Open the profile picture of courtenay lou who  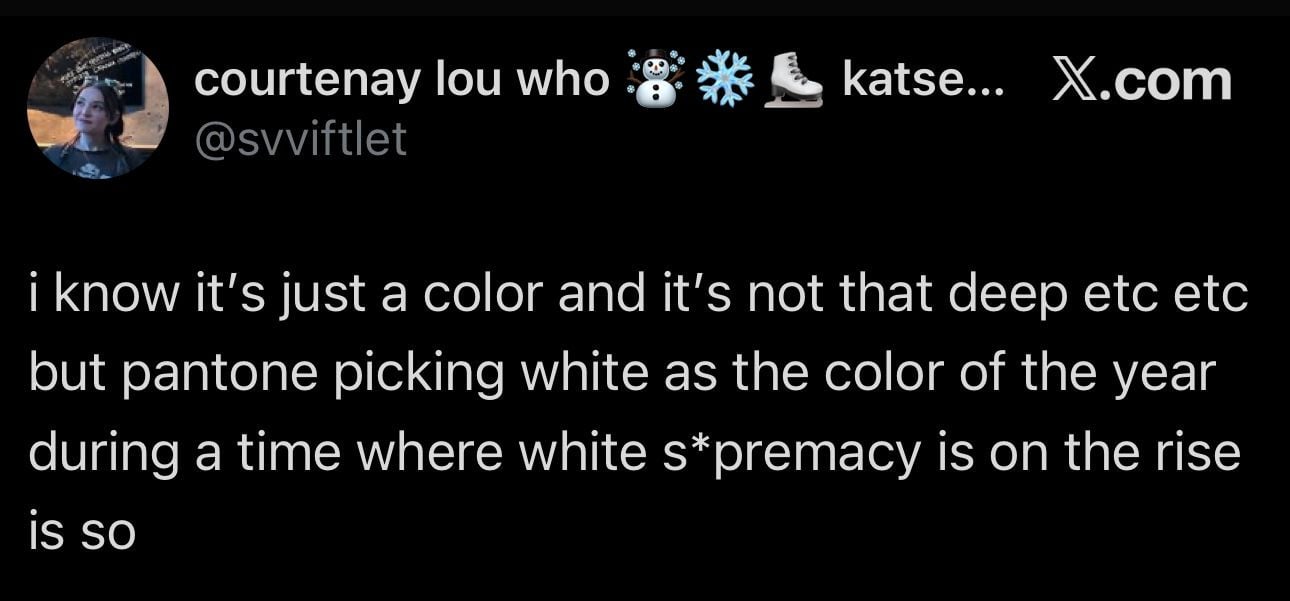point(97,108)
